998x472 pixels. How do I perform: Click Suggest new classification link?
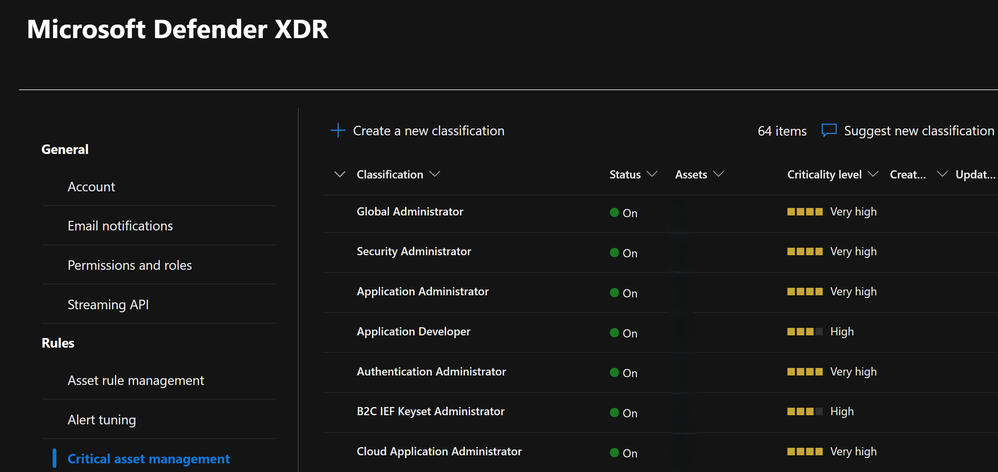pos(919,130)
